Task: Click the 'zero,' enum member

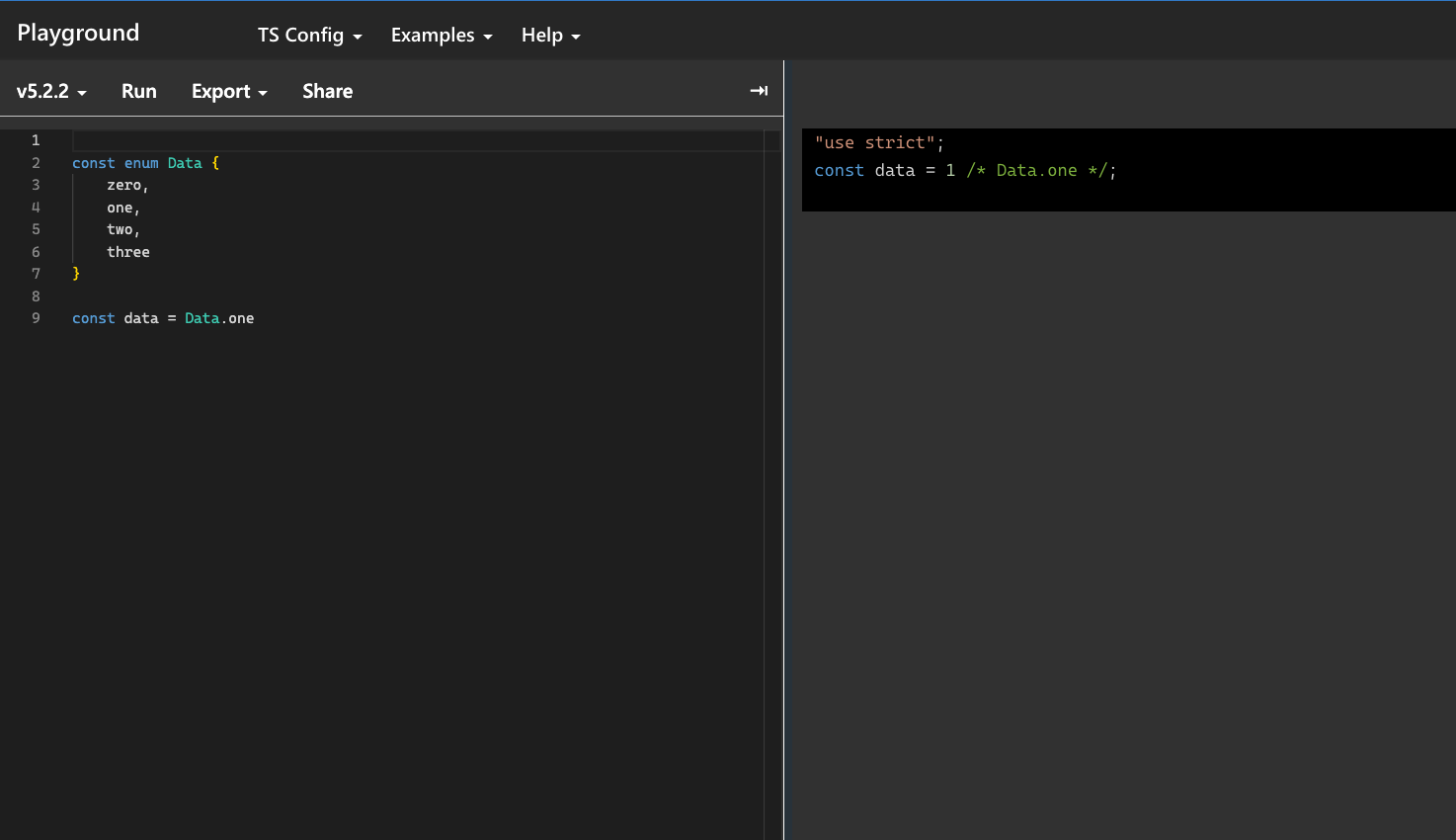Action: [x=127, y=185]
